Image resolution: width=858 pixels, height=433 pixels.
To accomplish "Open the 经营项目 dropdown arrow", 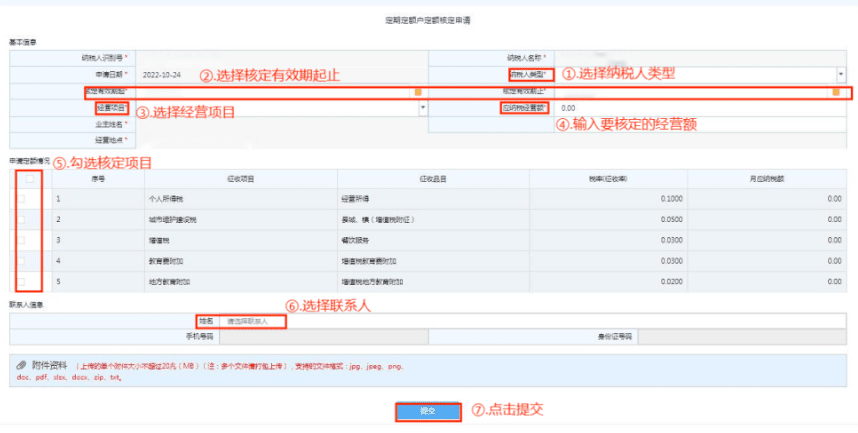I will point(422,108).
